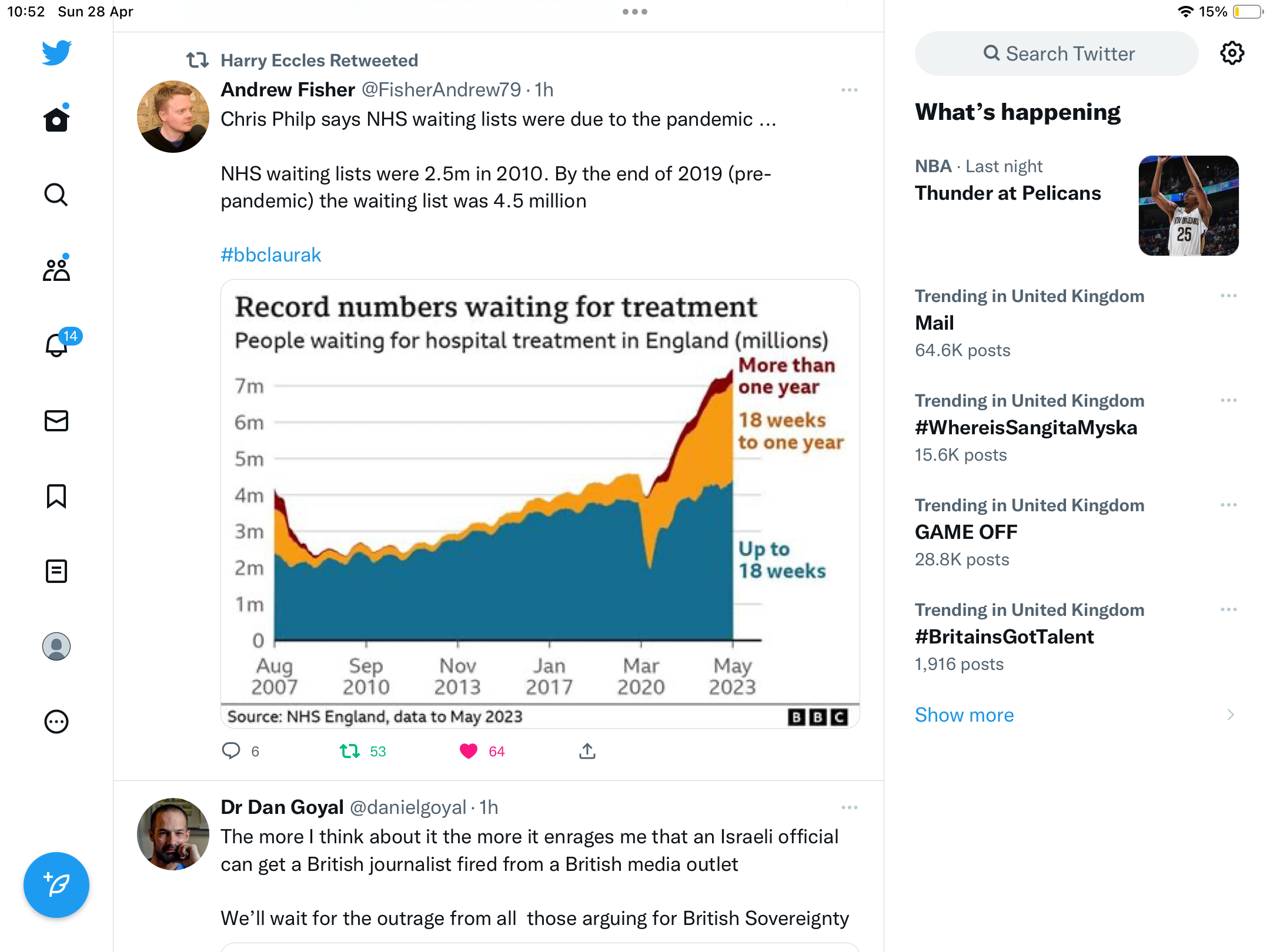The width and height of the screenshot is (1270, 952).
Task: Open the More circle icon in sidebar
Action: pyautogui.click(x=56, y=722)
